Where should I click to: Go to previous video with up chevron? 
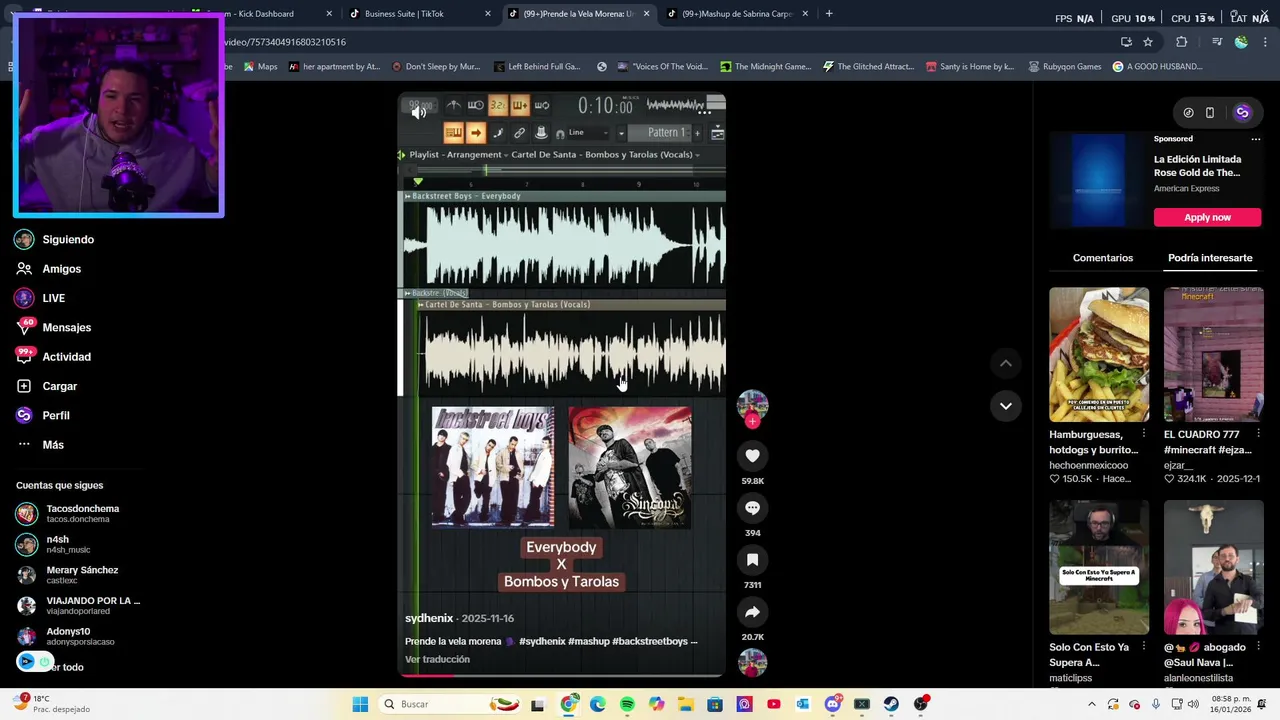click(x=1005, y=363)
